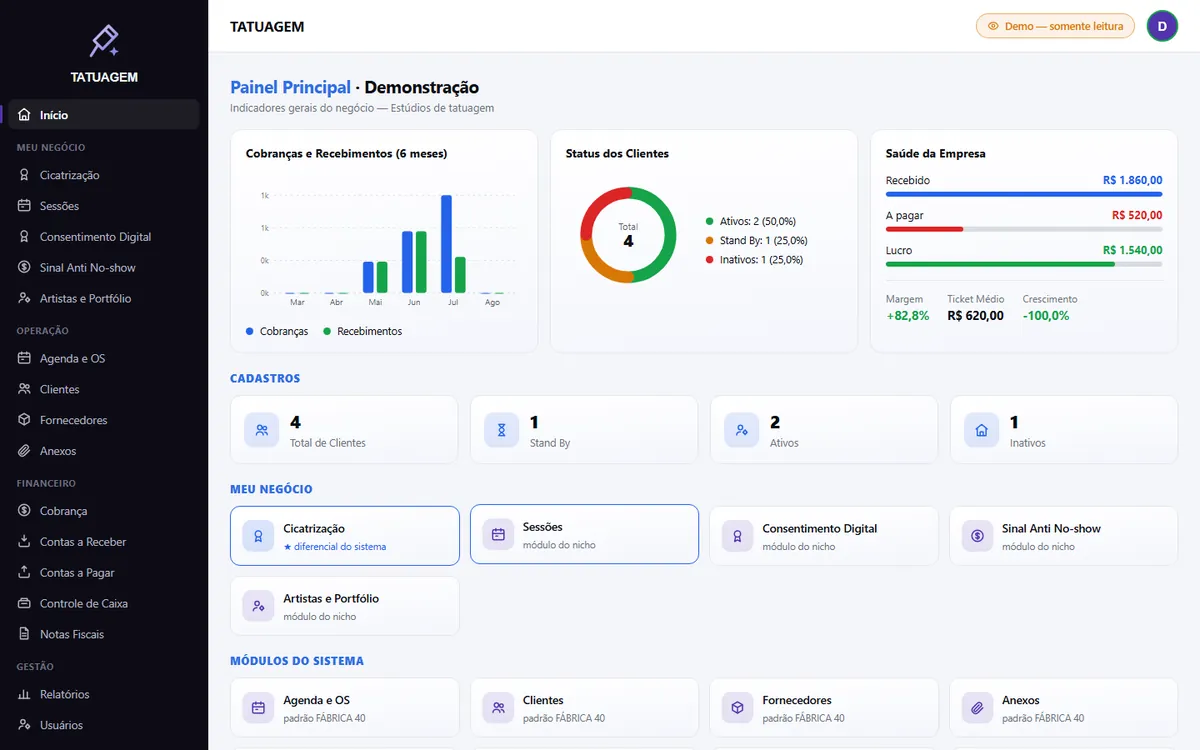This screenshot has width=1200, height=750.
Task: Open the Sinal Anti No-show module card
Action: (1064, 536)
